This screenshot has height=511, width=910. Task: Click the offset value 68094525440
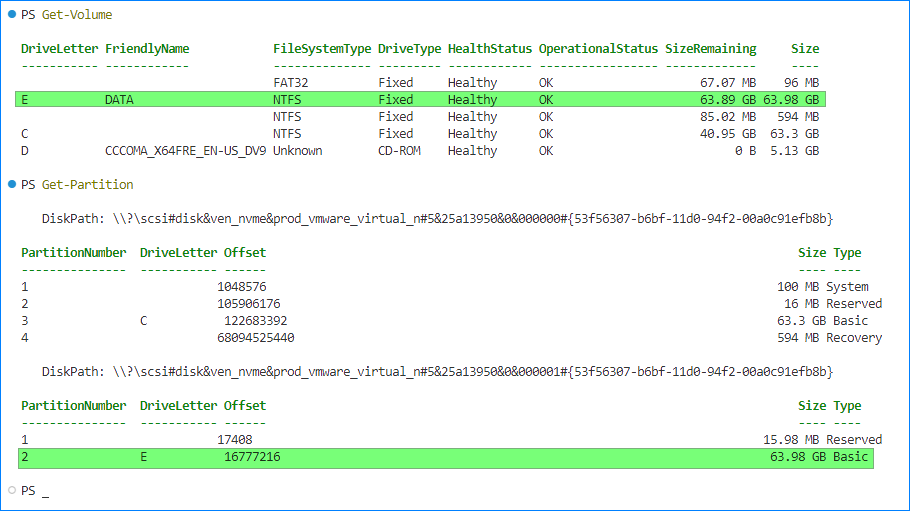pyautogui.click(x=256, y=338)
